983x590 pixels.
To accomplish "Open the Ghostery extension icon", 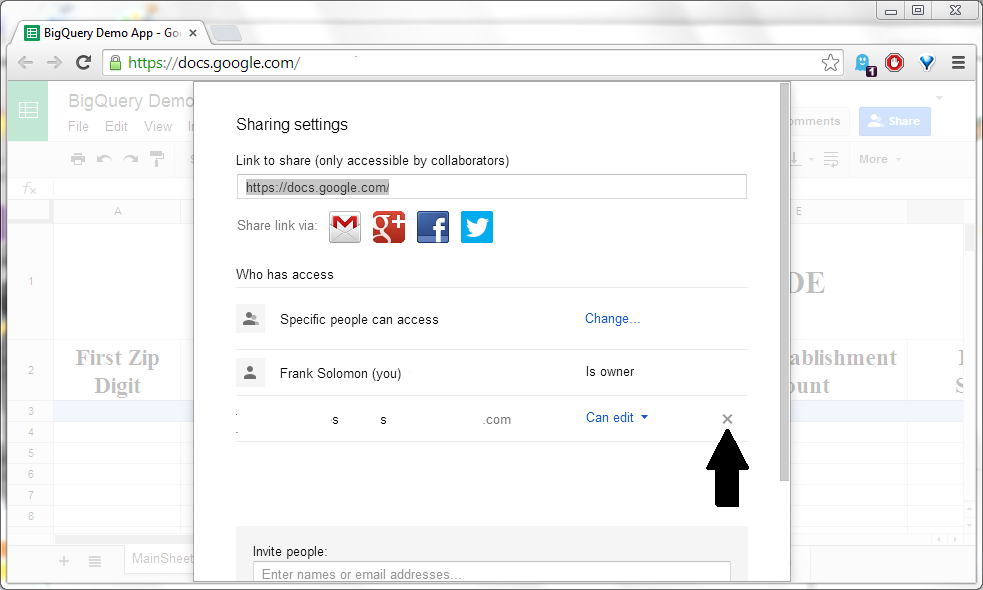I will click(862, 62).
